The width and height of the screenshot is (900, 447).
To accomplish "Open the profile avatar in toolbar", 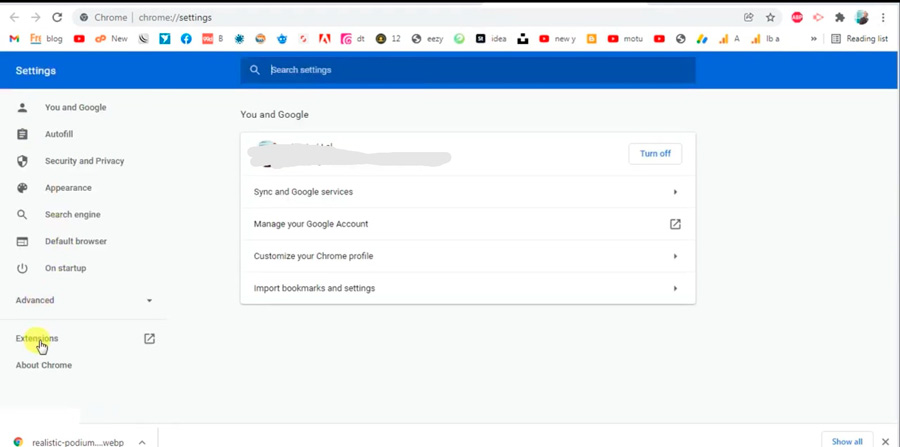I will [862, 18].
